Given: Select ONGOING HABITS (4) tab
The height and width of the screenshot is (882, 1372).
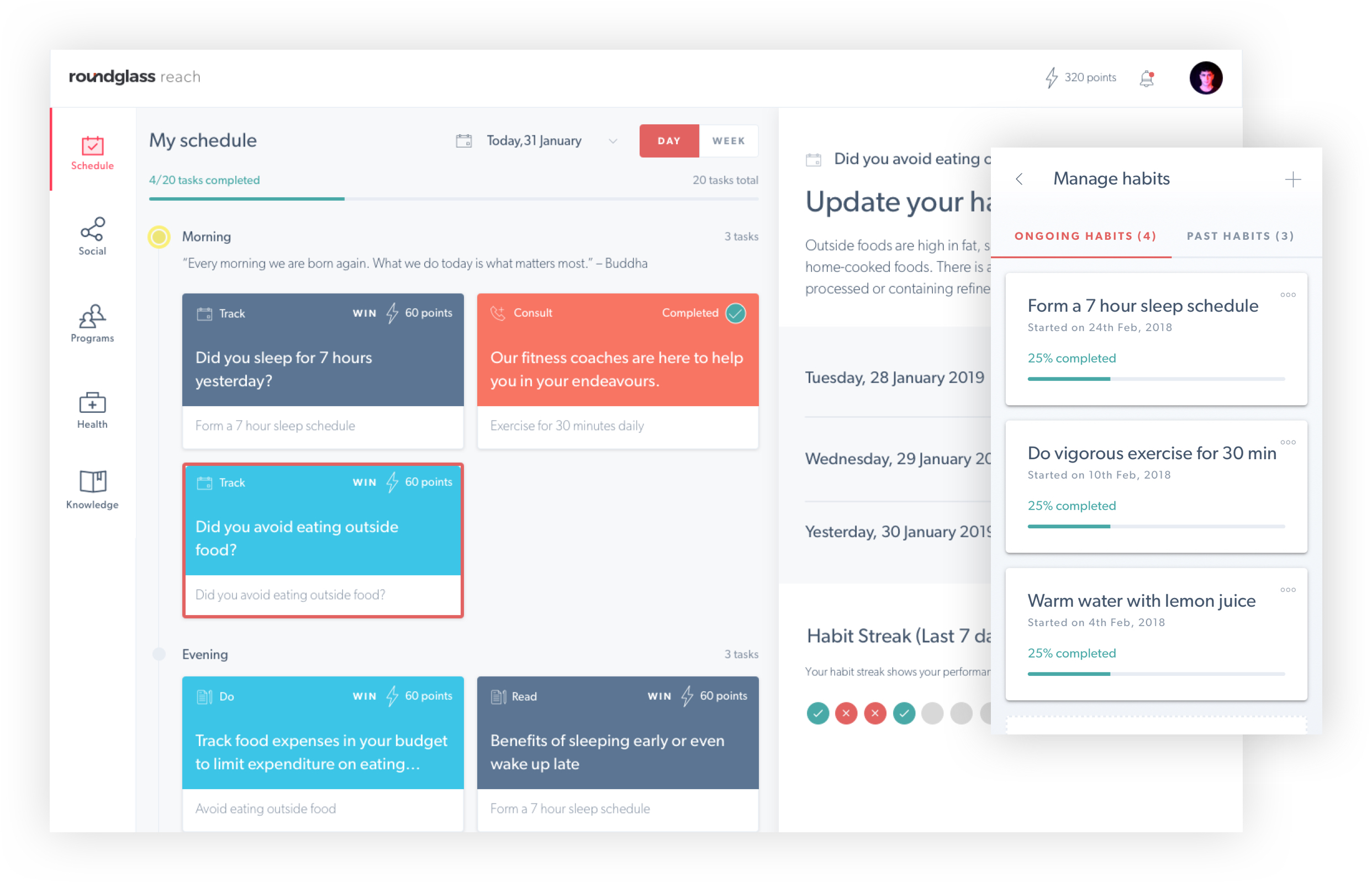Looking at the screenshot, I should (1085, 236).
